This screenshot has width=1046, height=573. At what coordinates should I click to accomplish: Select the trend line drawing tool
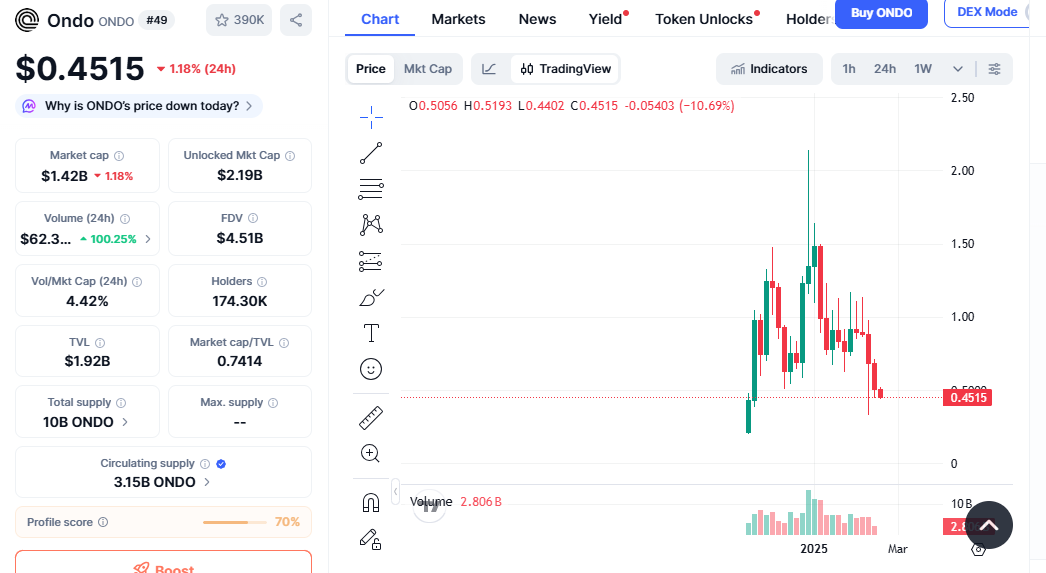pos(371,153)
